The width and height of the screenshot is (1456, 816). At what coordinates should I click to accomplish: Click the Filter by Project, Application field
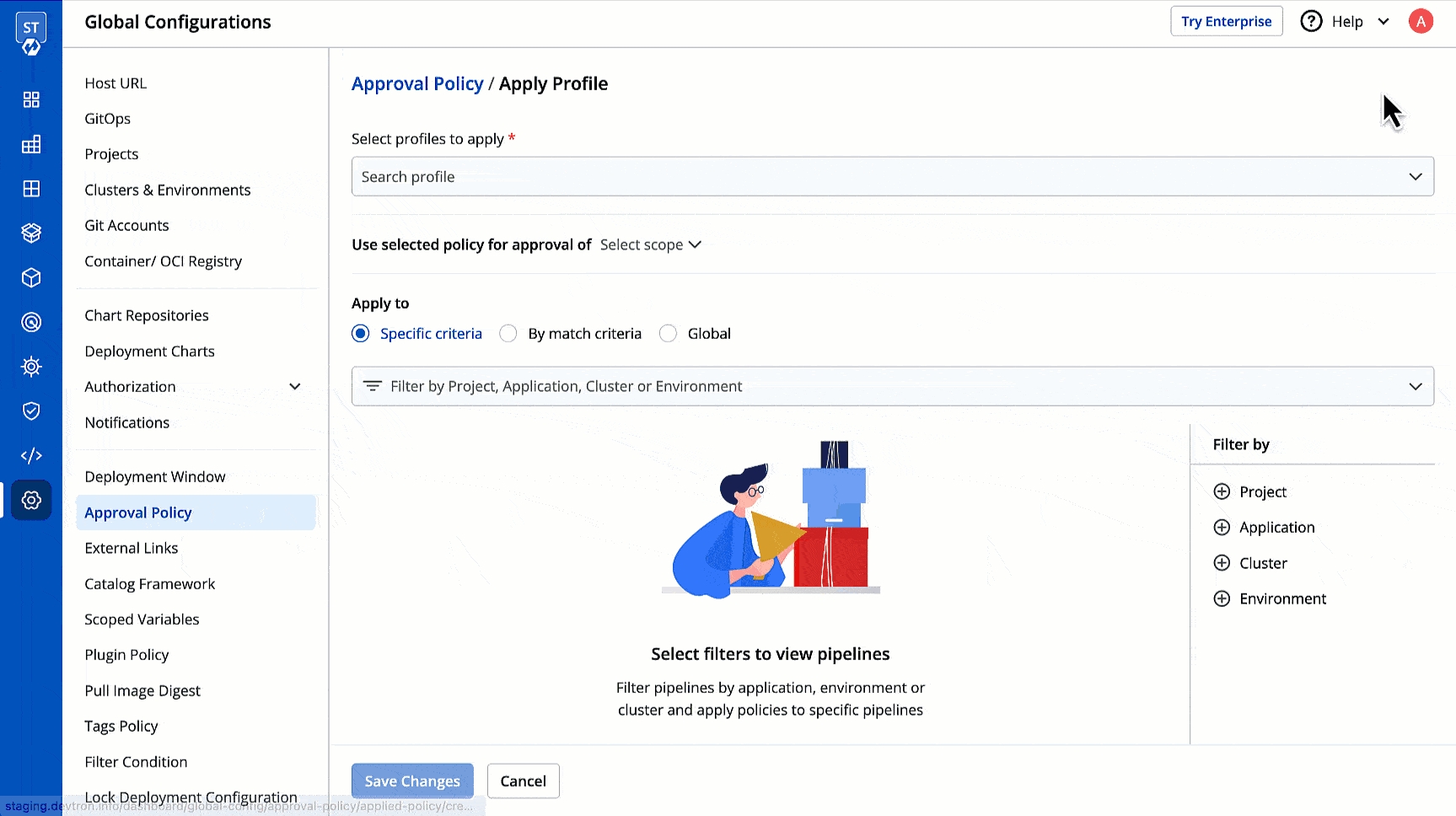892,387
